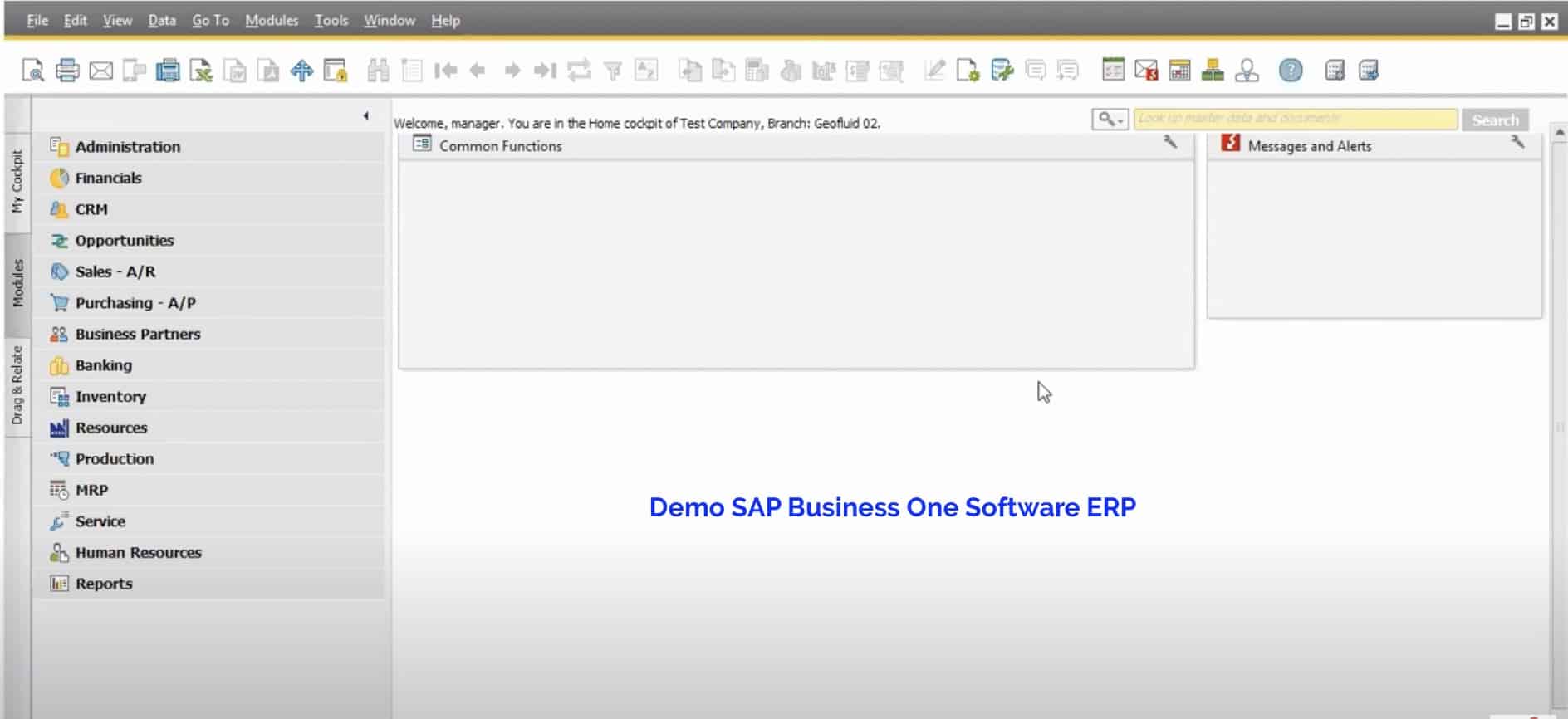Open the Reports module

208,584
